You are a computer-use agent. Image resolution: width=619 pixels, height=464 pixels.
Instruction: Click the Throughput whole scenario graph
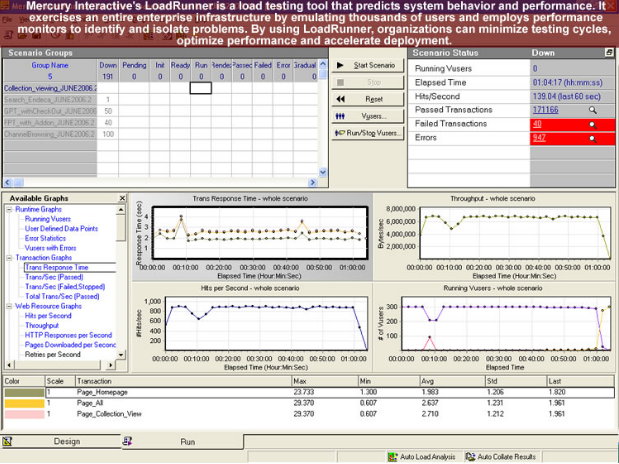[x=515, y=233]
